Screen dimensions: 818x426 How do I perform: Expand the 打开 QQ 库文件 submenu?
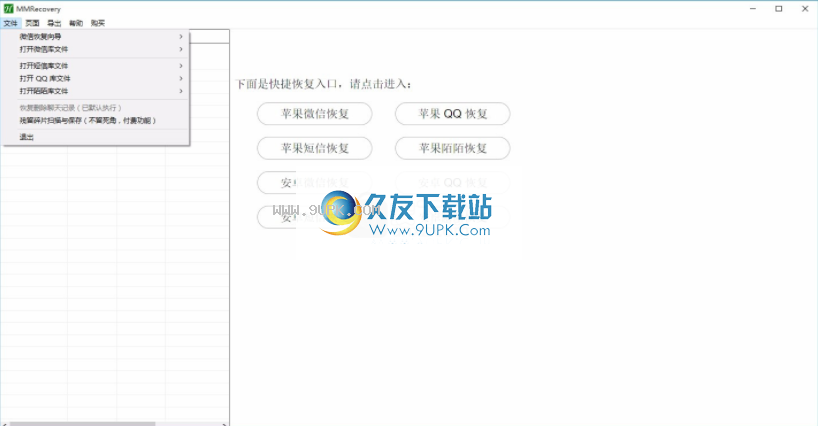point(96,78)
